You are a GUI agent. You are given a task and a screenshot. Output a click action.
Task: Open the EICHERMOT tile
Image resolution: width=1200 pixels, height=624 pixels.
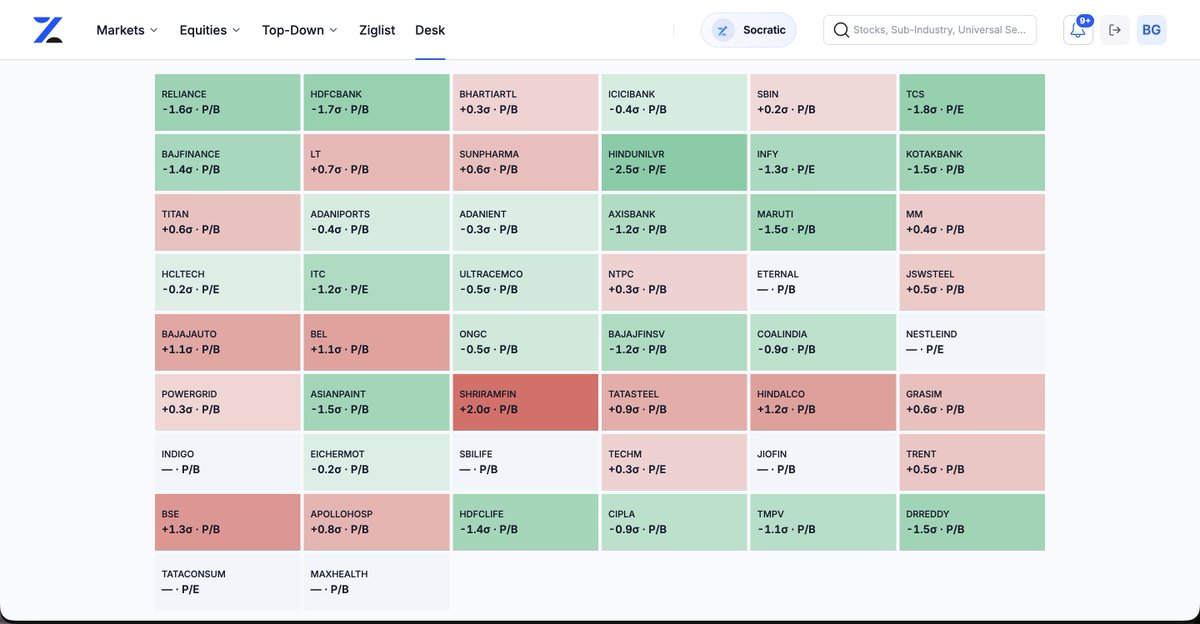click(376, 462)
